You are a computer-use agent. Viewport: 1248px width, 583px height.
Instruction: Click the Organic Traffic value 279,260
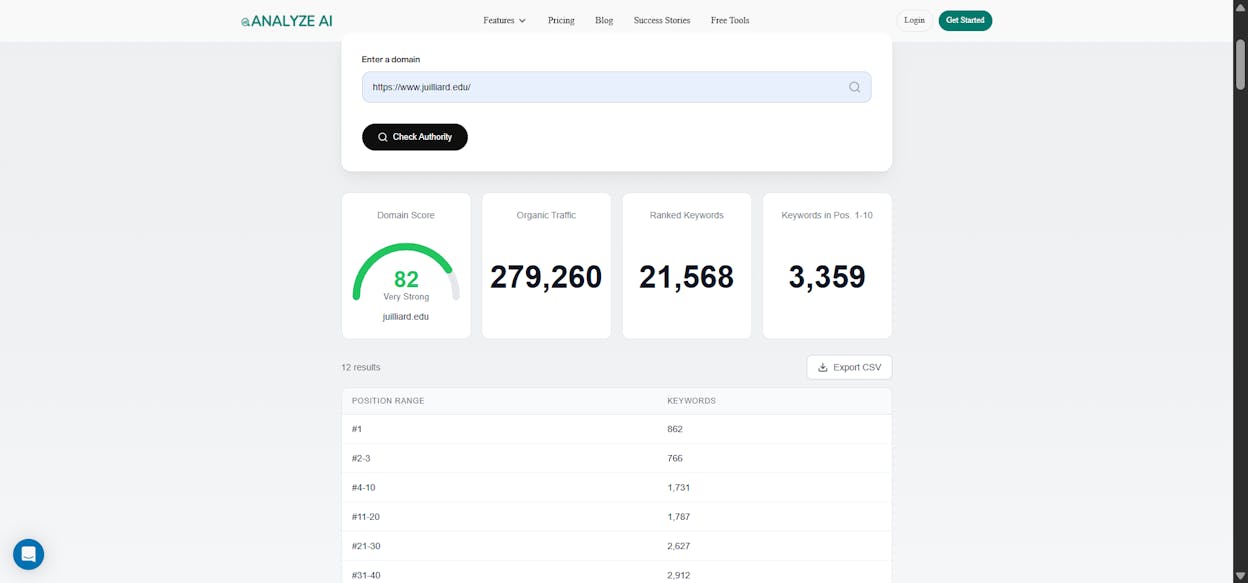(546, 277)
